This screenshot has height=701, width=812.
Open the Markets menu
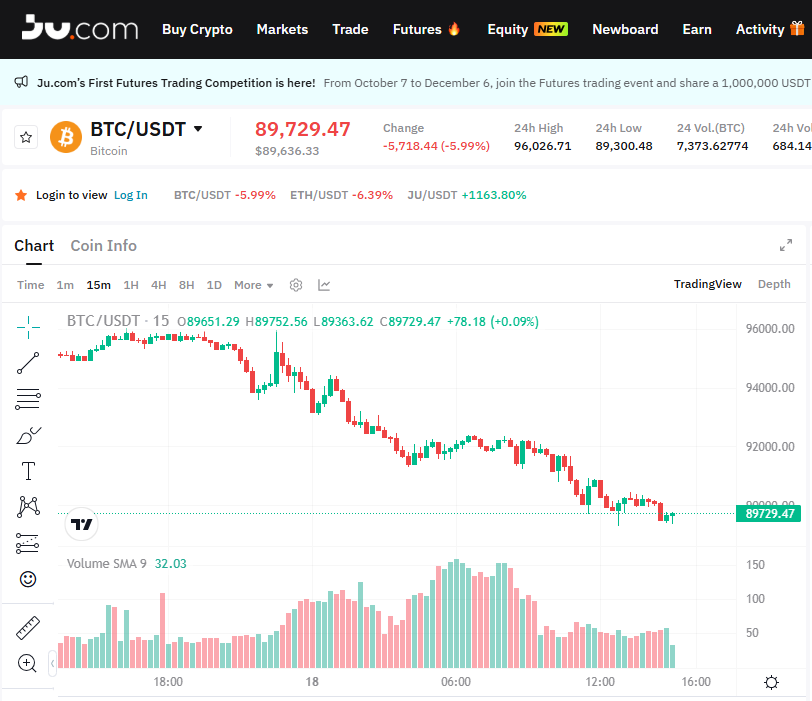pos(282,30)
